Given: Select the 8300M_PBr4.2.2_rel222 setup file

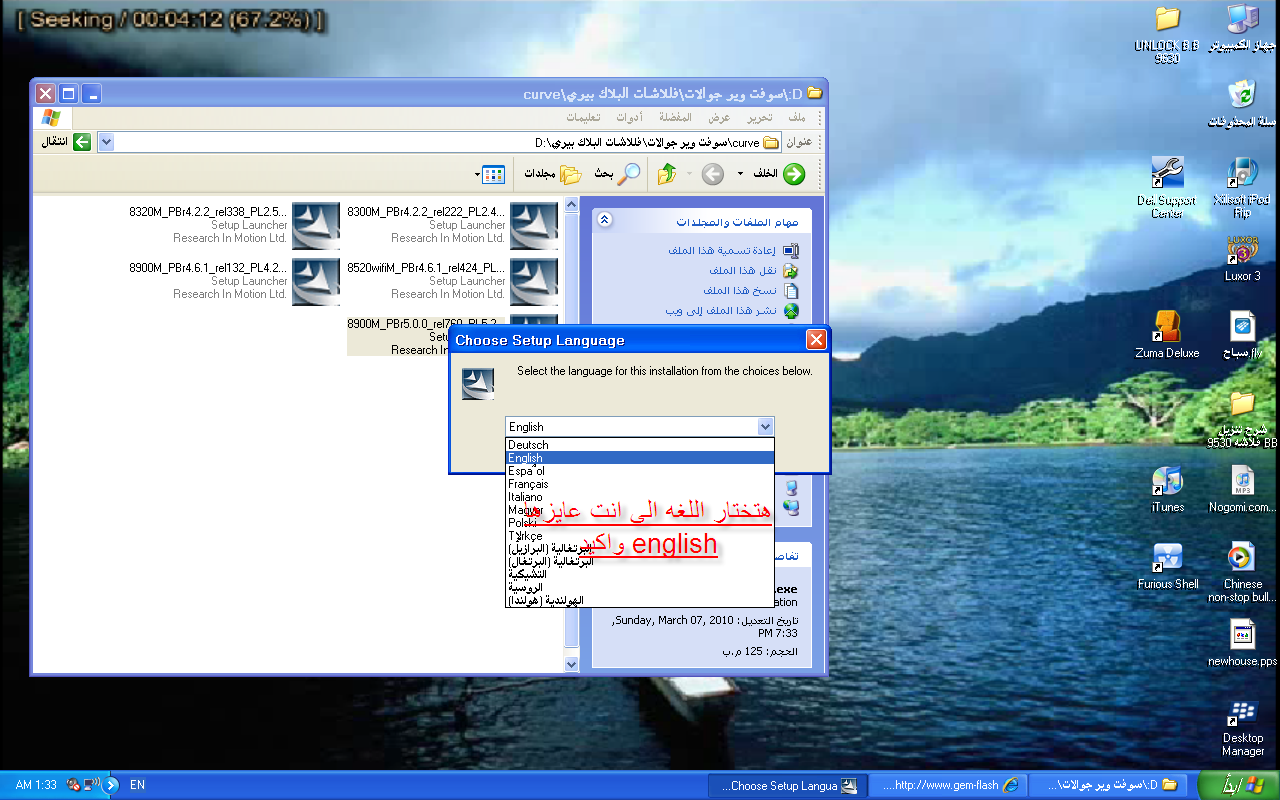Looking at the screenshot, I should [452, 225].
